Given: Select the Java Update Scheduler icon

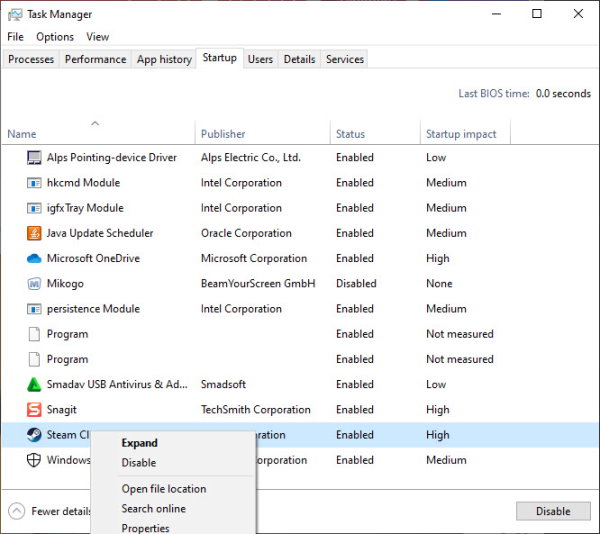Looking at the screenshot, I should point(35,233).
